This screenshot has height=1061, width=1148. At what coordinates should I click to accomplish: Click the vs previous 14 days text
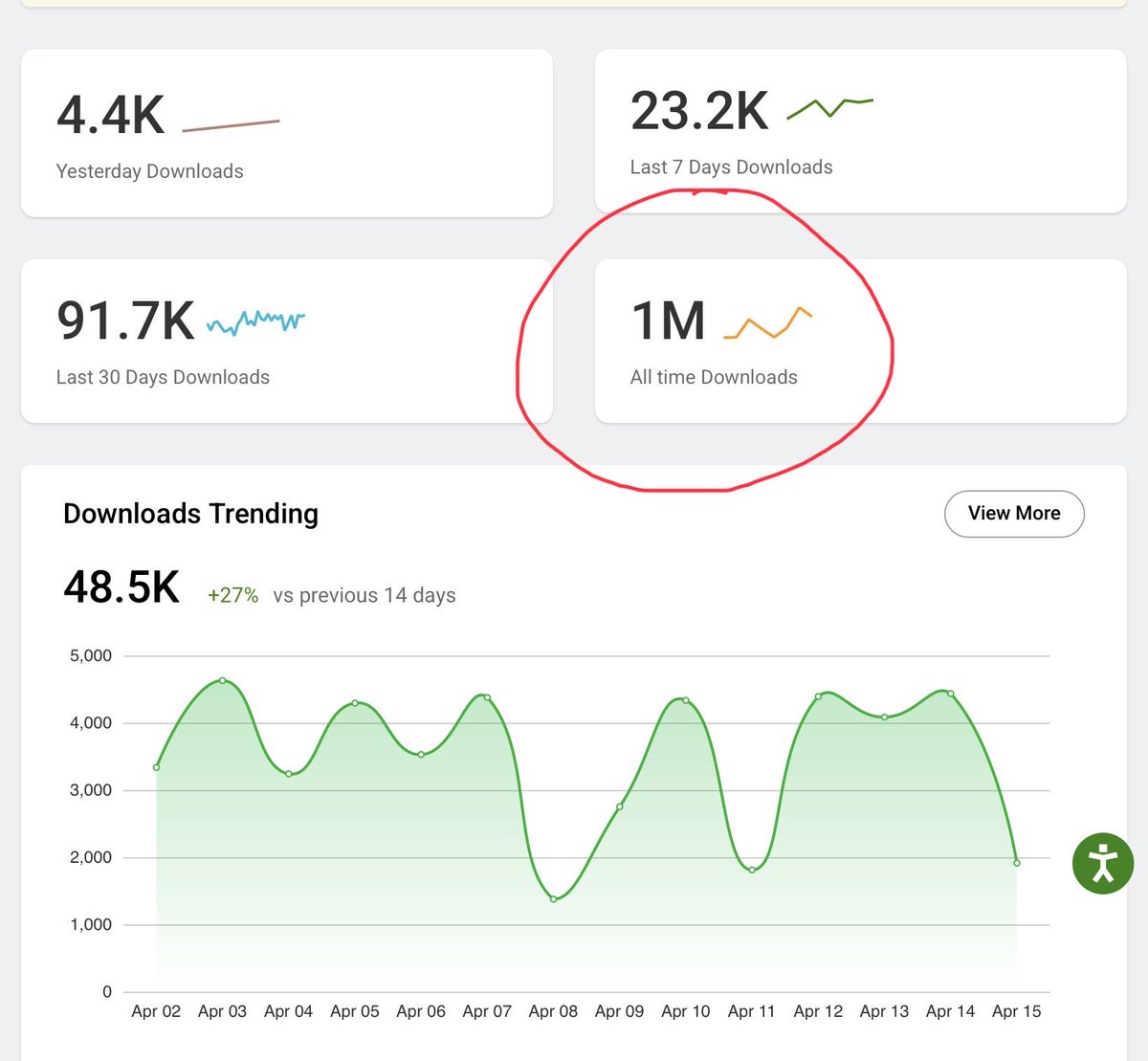[x=364, y=595]
